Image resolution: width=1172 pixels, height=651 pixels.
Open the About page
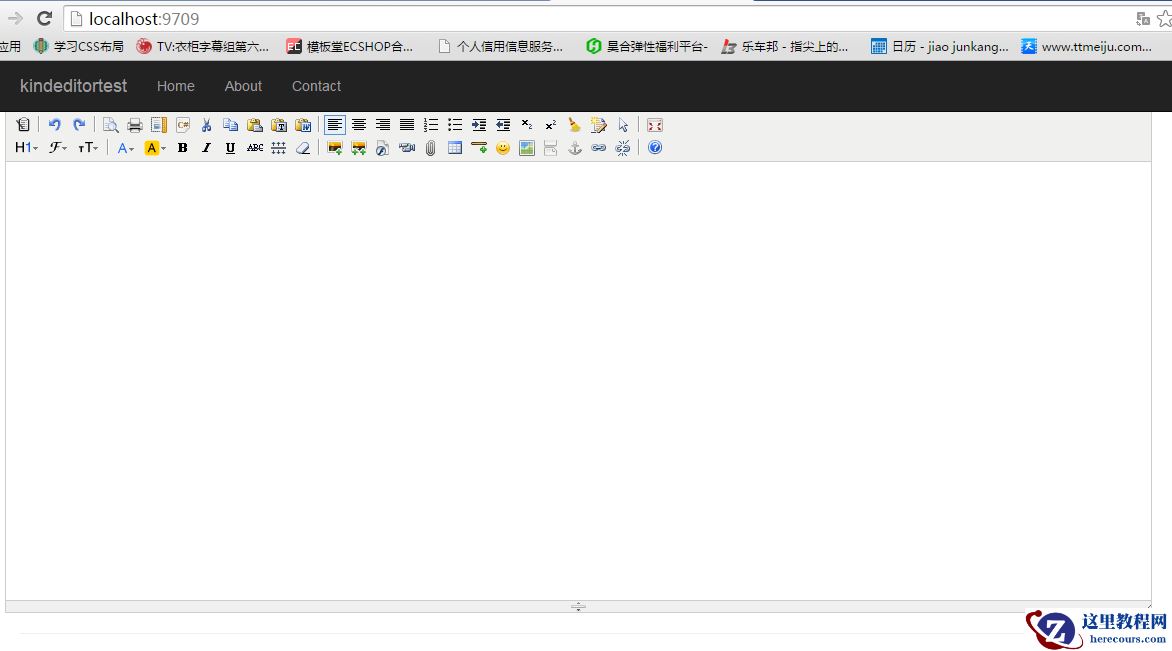[x=243, y=86]
